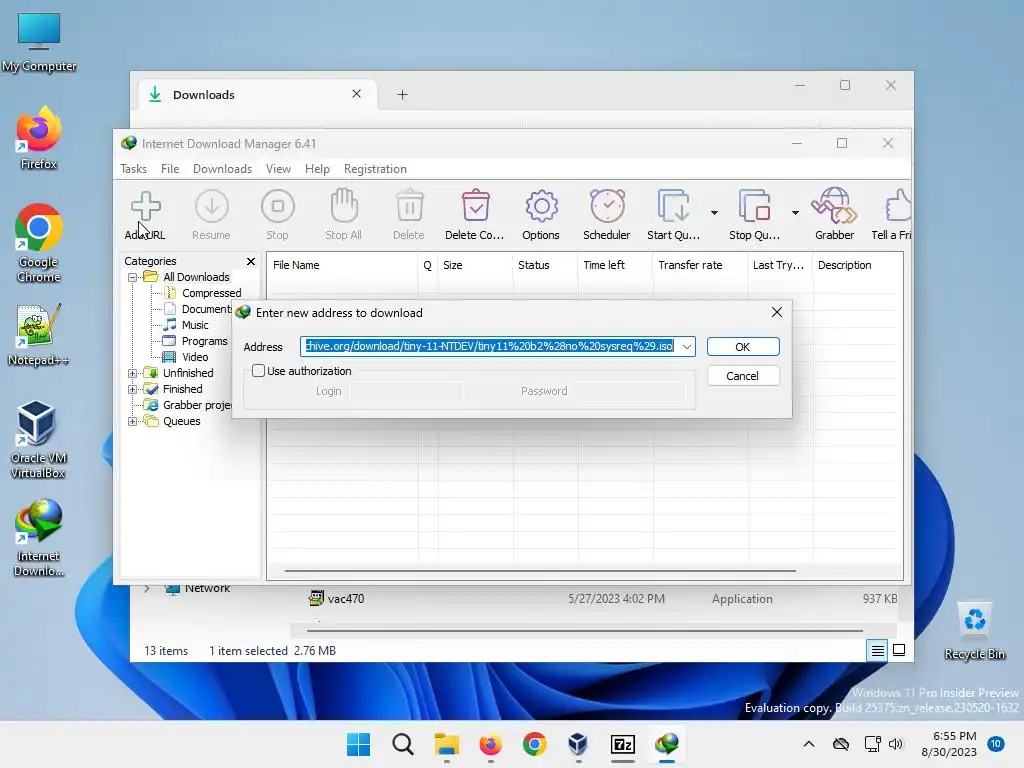Enable Use authorization checkbox
The height and width of the screenshot is (768, 1024).
point(259,371)
